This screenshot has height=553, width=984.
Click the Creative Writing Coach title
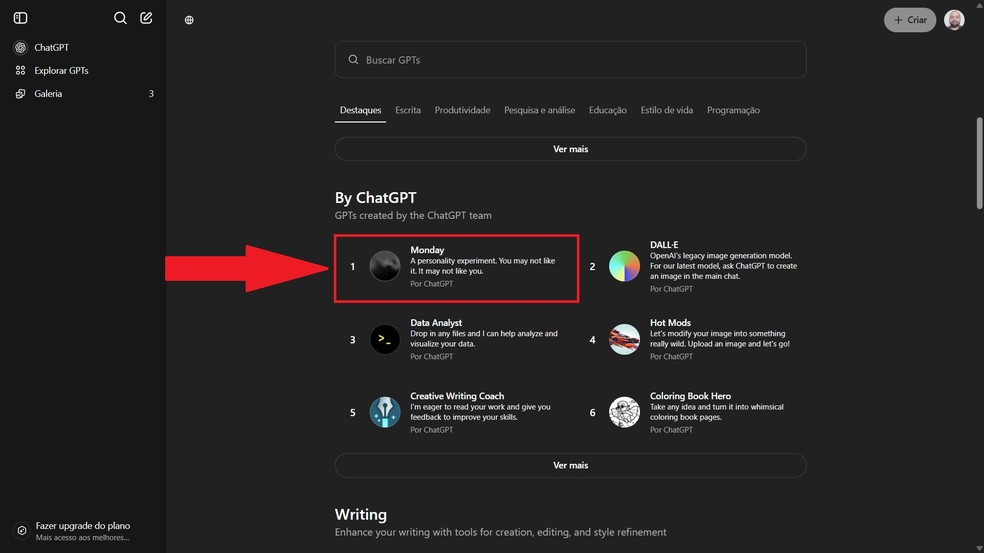click(457, 396)
